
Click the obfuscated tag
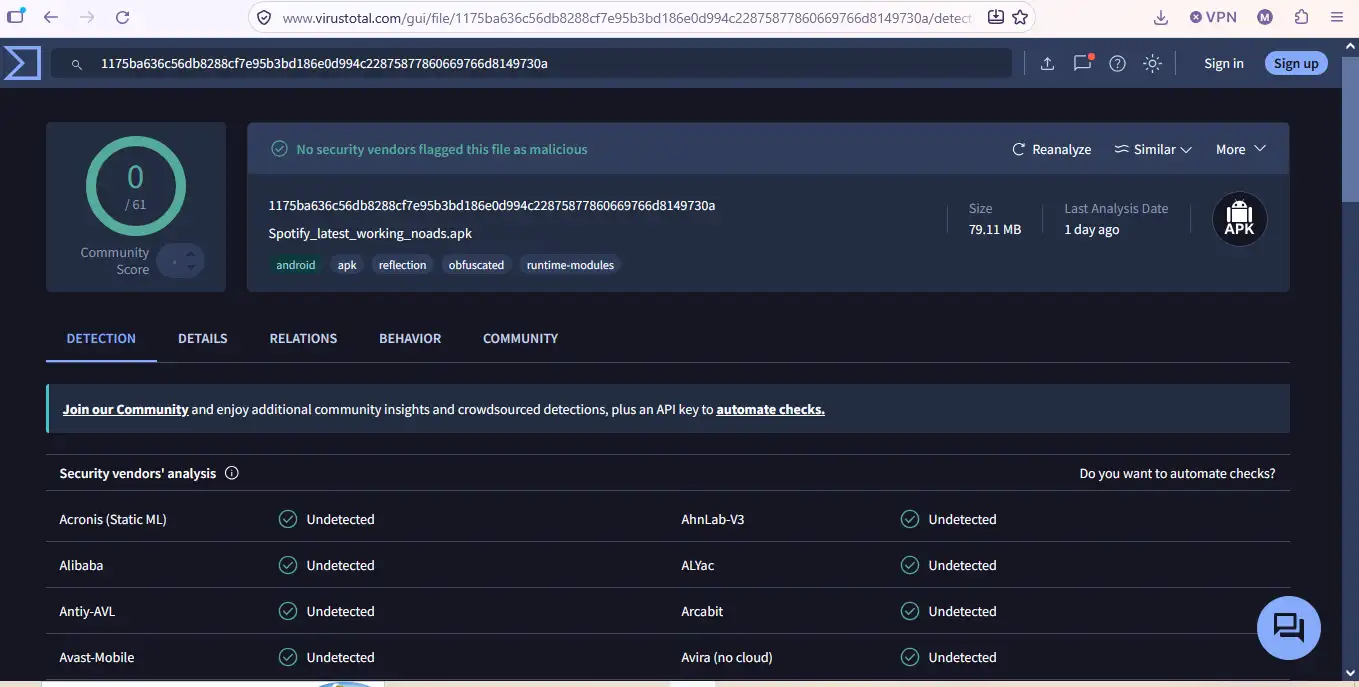point(476,265)
